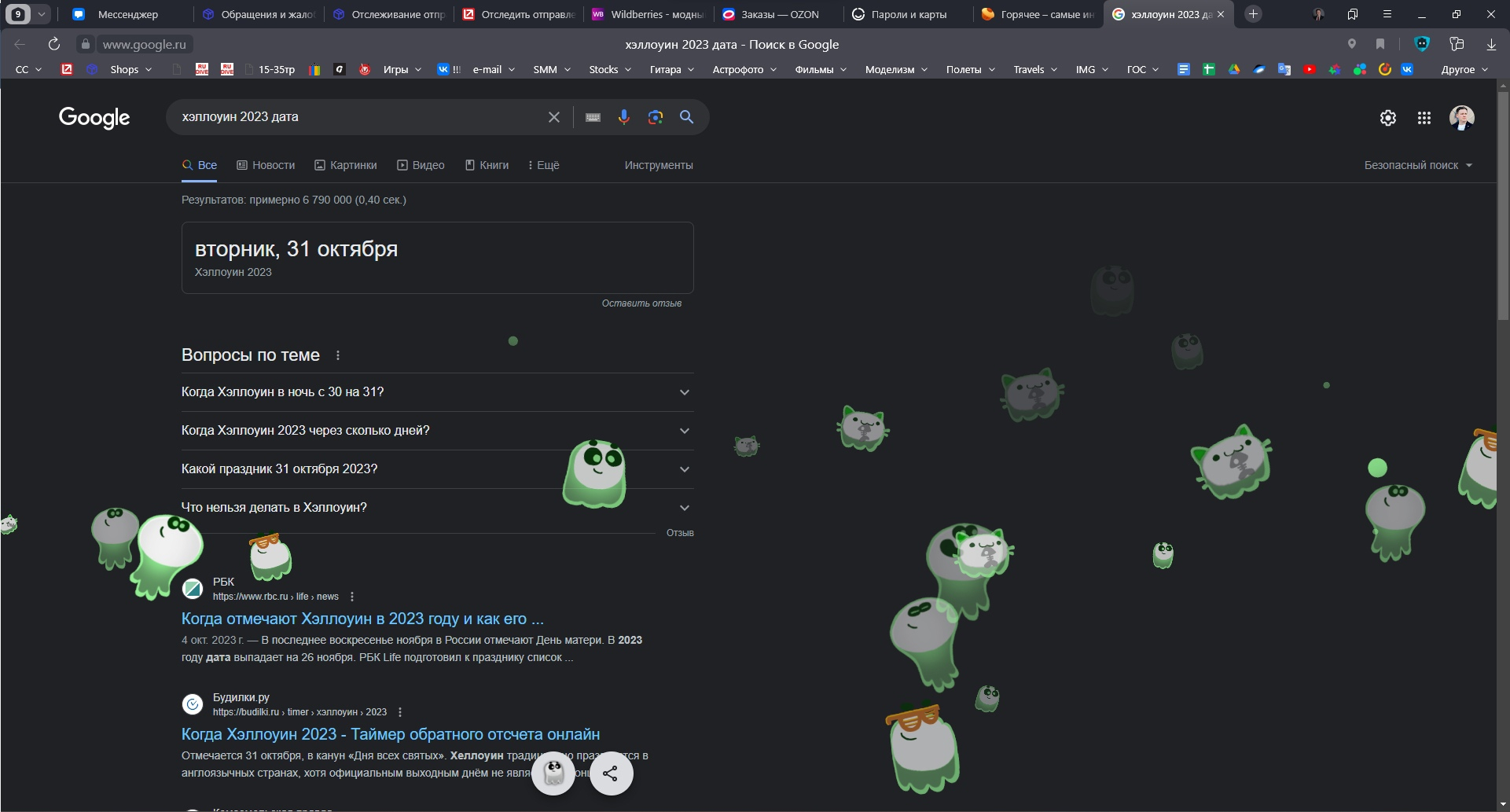Viewport: 1510px width, 812px height.
Task: Bookmark this page with the bookmark icon
Action: pos(1380,44)
